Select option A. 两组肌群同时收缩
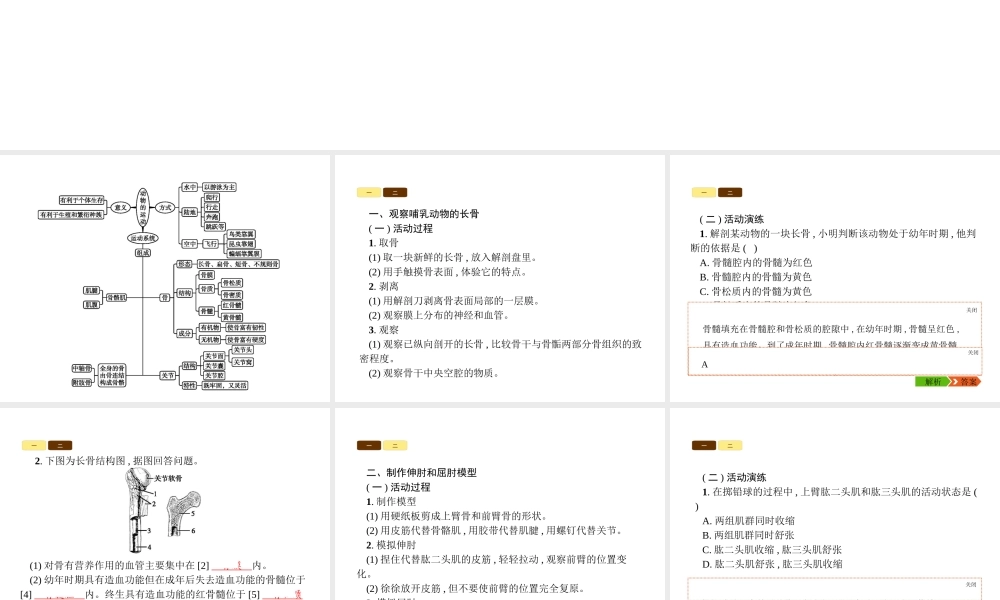This screenshot has height=600, width=1000. point(749,521)
